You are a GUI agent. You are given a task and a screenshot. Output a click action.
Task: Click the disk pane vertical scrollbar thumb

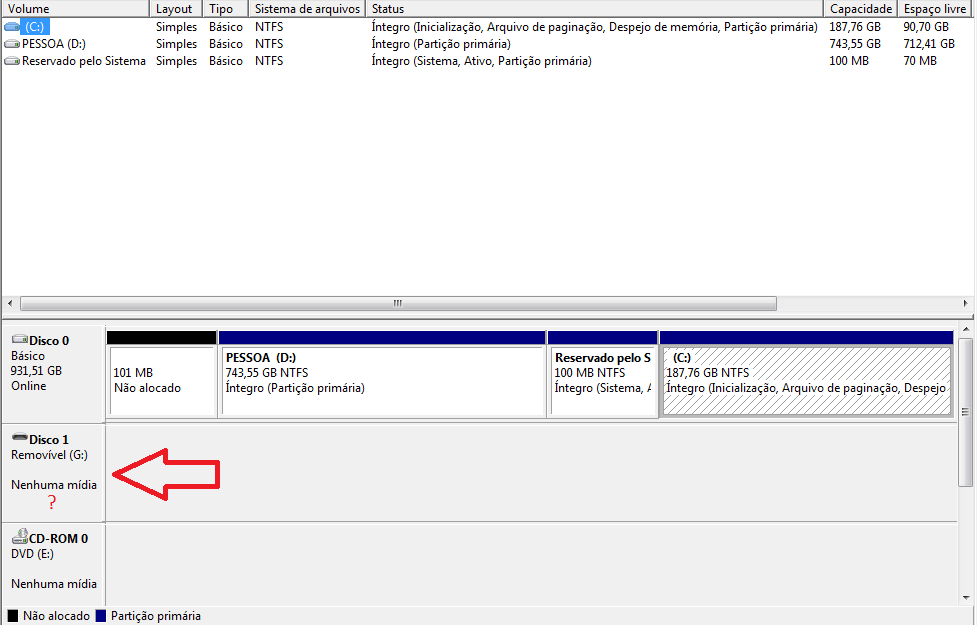pyautogui.click(x=966, y=412)
